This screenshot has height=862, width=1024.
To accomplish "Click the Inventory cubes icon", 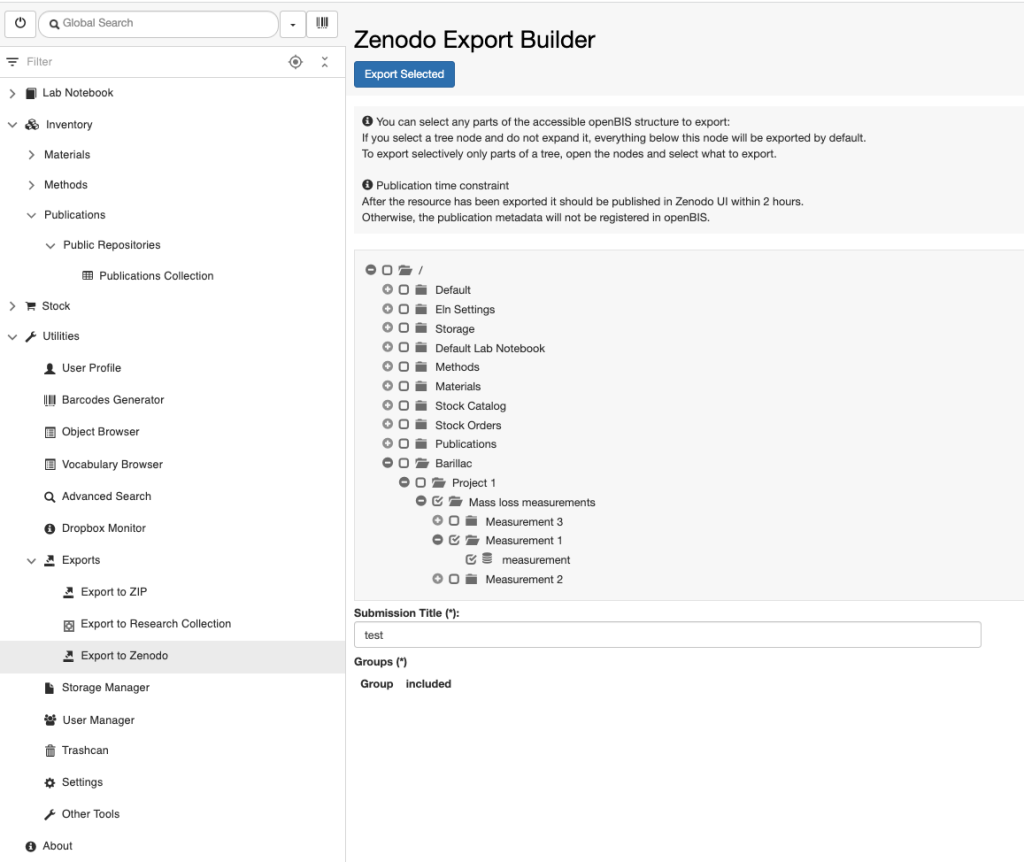I will coord(32,125).
